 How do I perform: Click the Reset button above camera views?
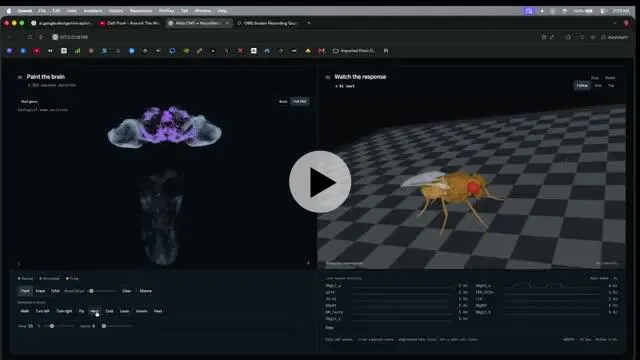[610, 78]
